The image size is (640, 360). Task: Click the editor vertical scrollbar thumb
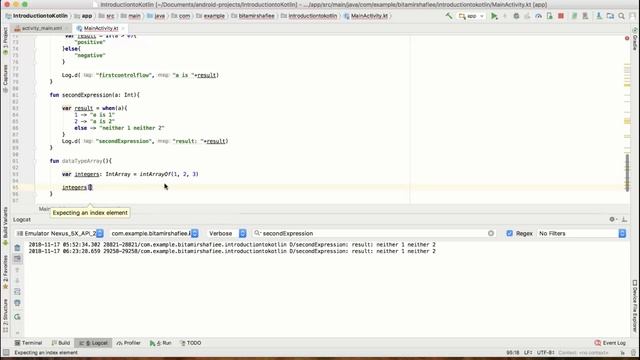(x=628, y=173)
